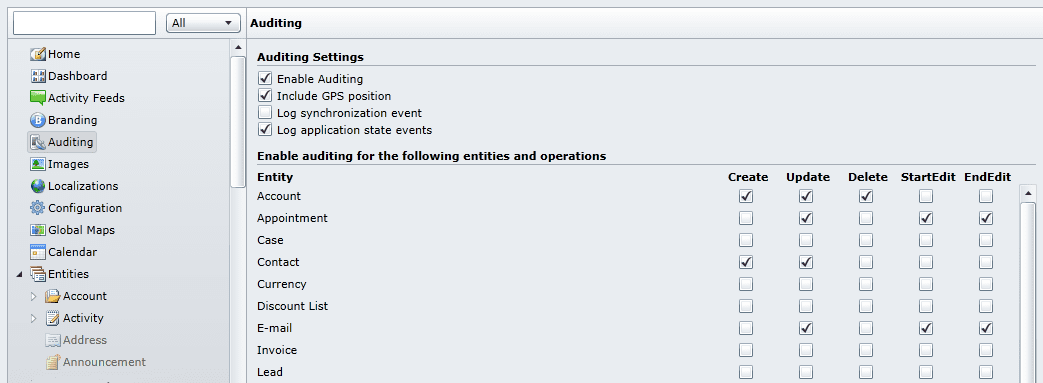The width and height of the screenshot is (1043, 383).
Task: Open Dashboard via its chart icon
Action: [x=38, y=76]
